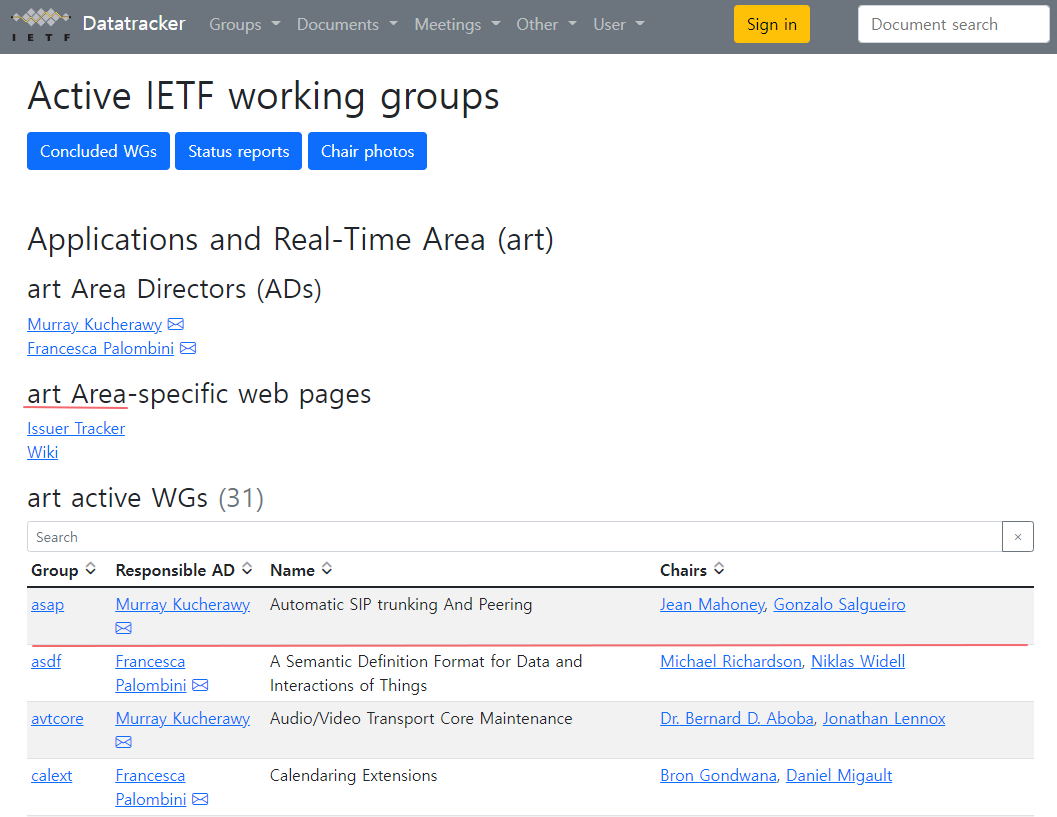Open the avtcore working group

coord(57,719)
